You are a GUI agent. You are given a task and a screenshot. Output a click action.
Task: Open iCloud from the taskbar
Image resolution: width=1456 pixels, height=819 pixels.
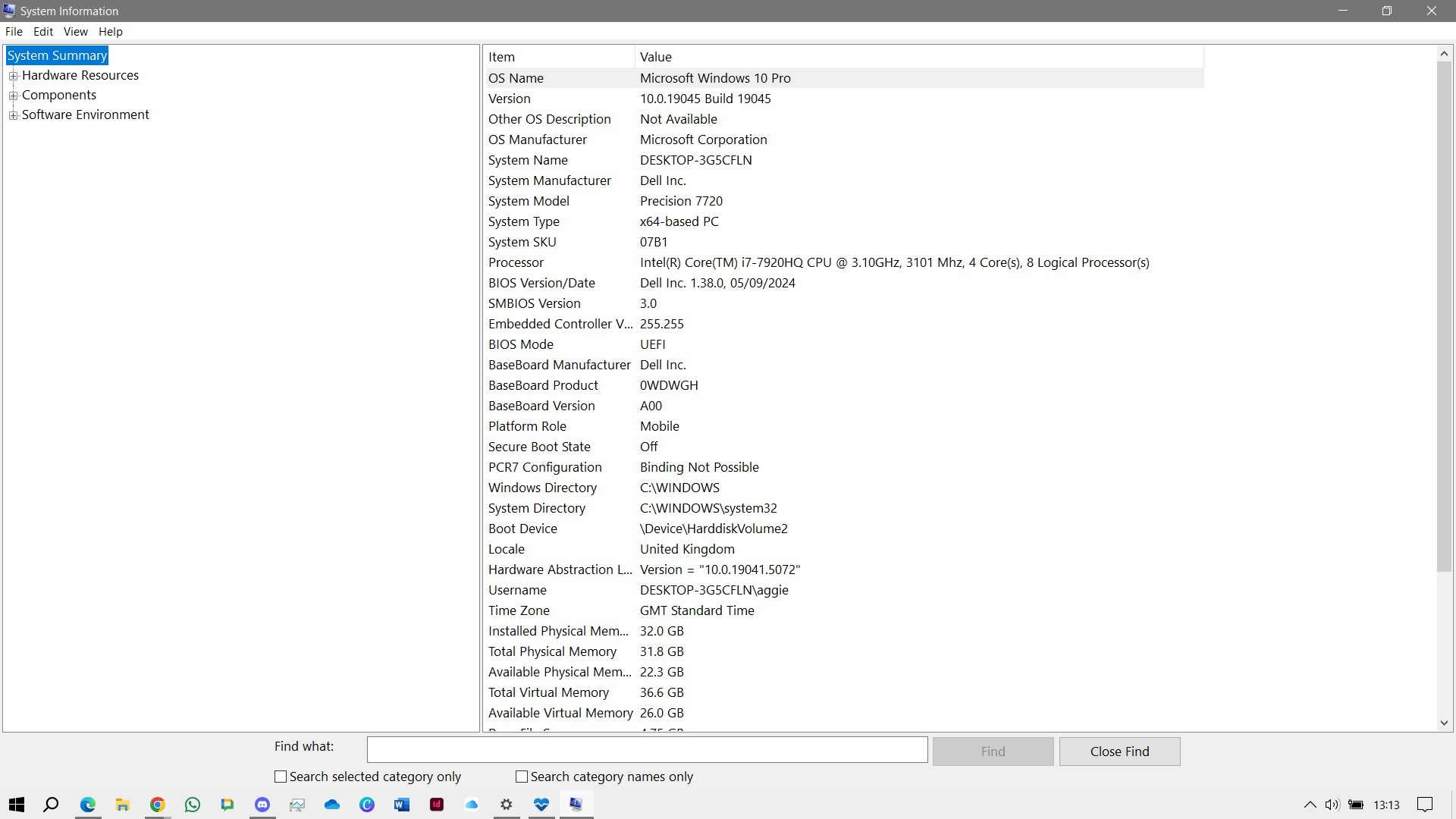tap(472, 805)
